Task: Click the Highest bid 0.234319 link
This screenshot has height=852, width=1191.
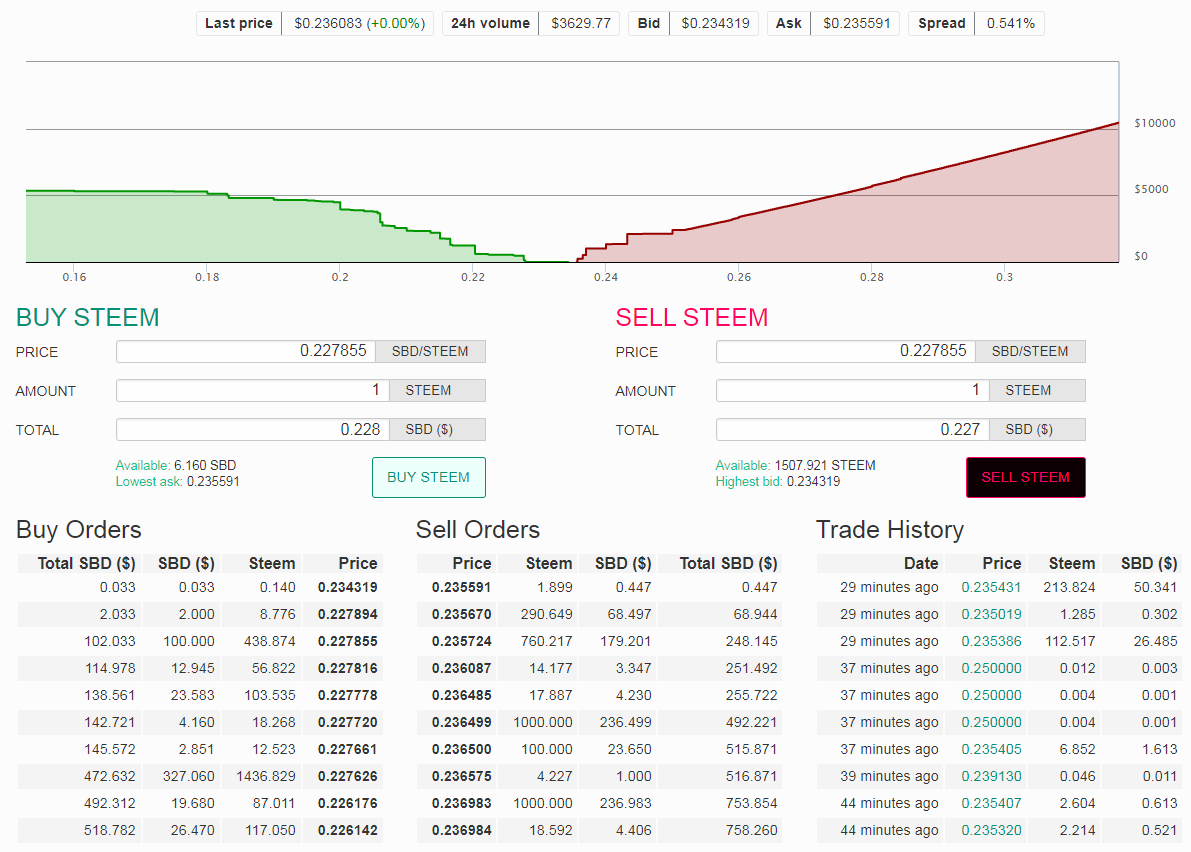Action: coord(778,481)
